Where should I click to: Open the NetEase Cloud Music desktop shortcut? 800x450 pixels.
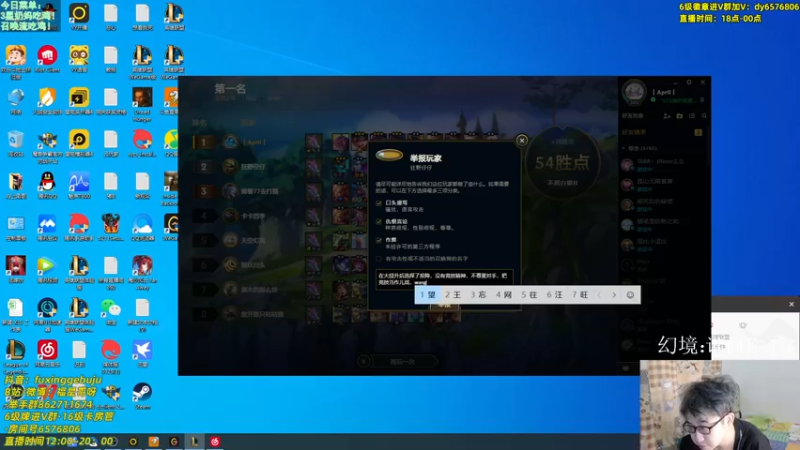[x=47, y=354]
